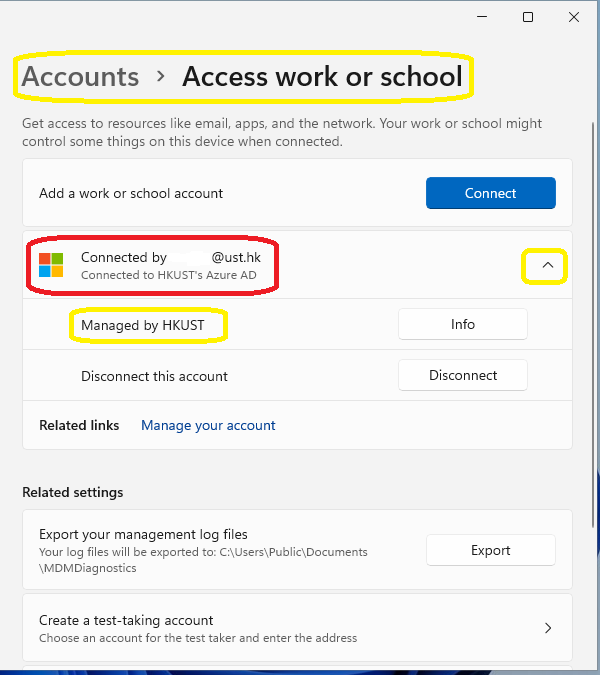Click Connected to HKUST's Azure AD text
This screenshot has height=675, width=600.
[169, 275]
